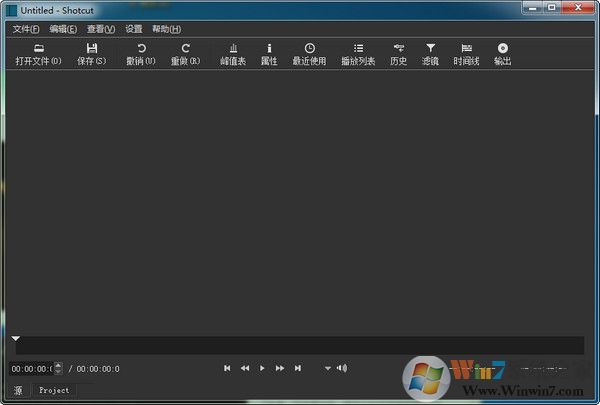Open the Settings (设置) menu
This screenshot has height=405, width=600.
134,29
